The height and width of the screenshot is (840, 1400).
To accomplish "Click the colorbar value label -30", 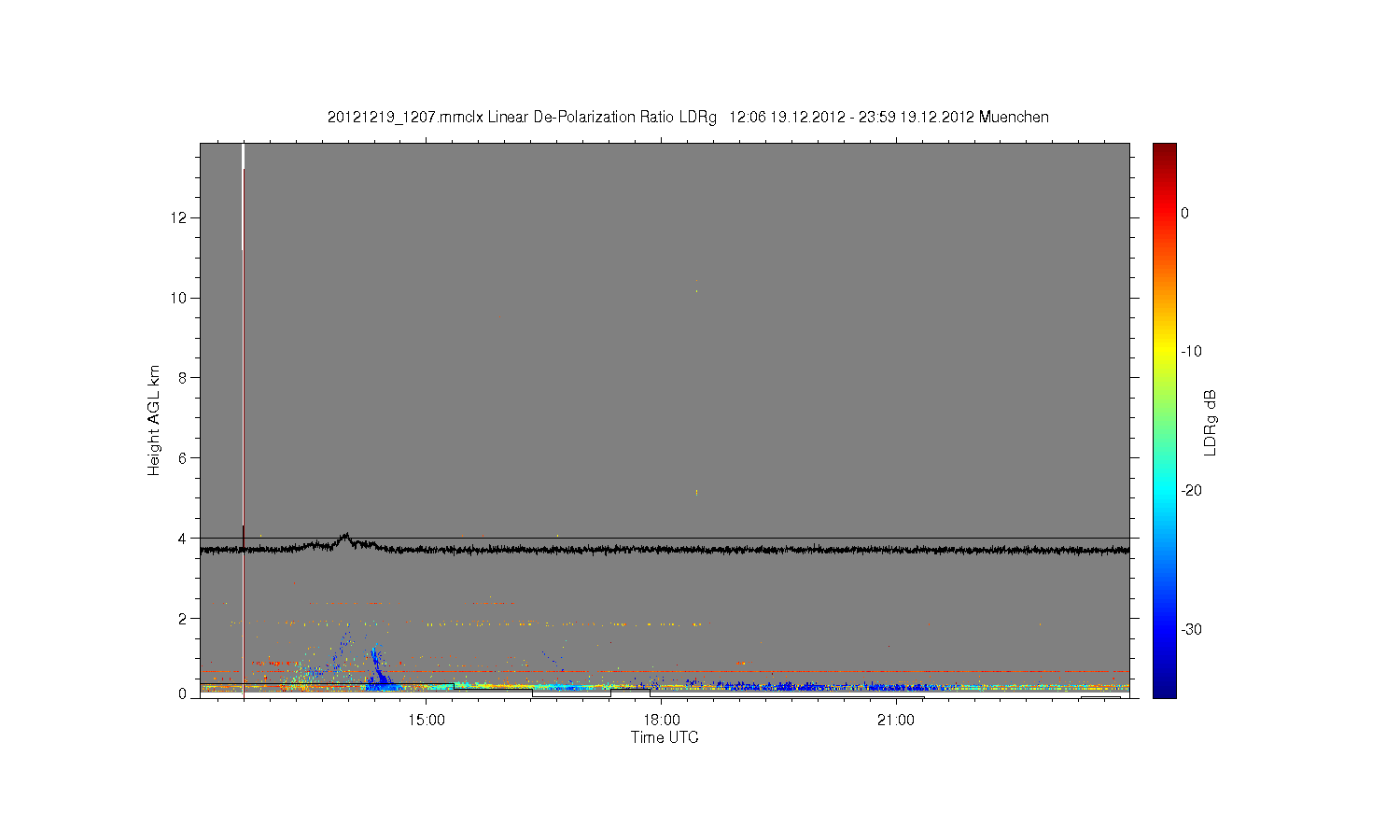I will click(x=1191, y=629).
